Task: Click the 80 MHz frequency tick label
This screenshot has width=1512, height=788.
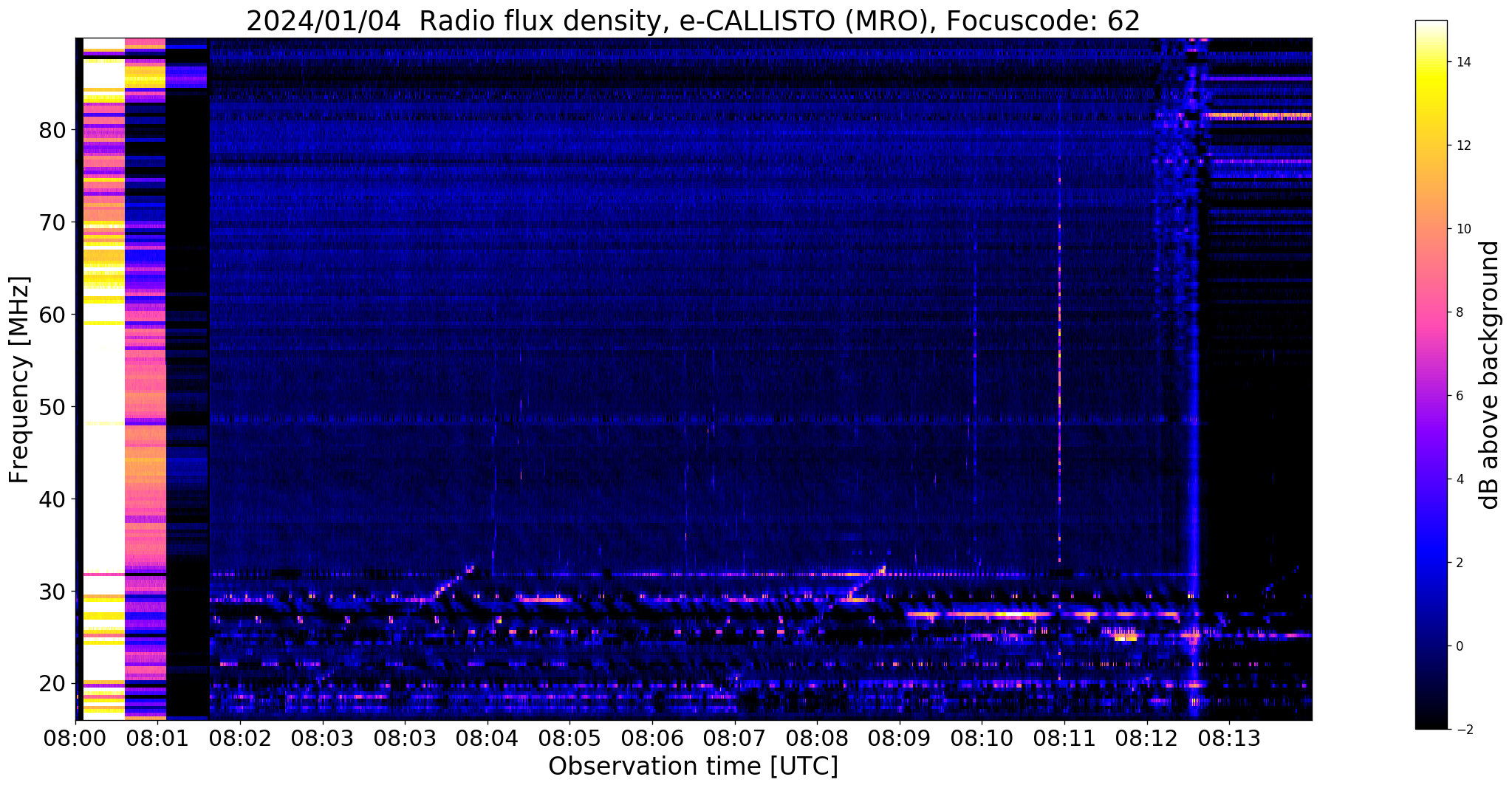Action: pyautogui.click(x=52, y=130)
